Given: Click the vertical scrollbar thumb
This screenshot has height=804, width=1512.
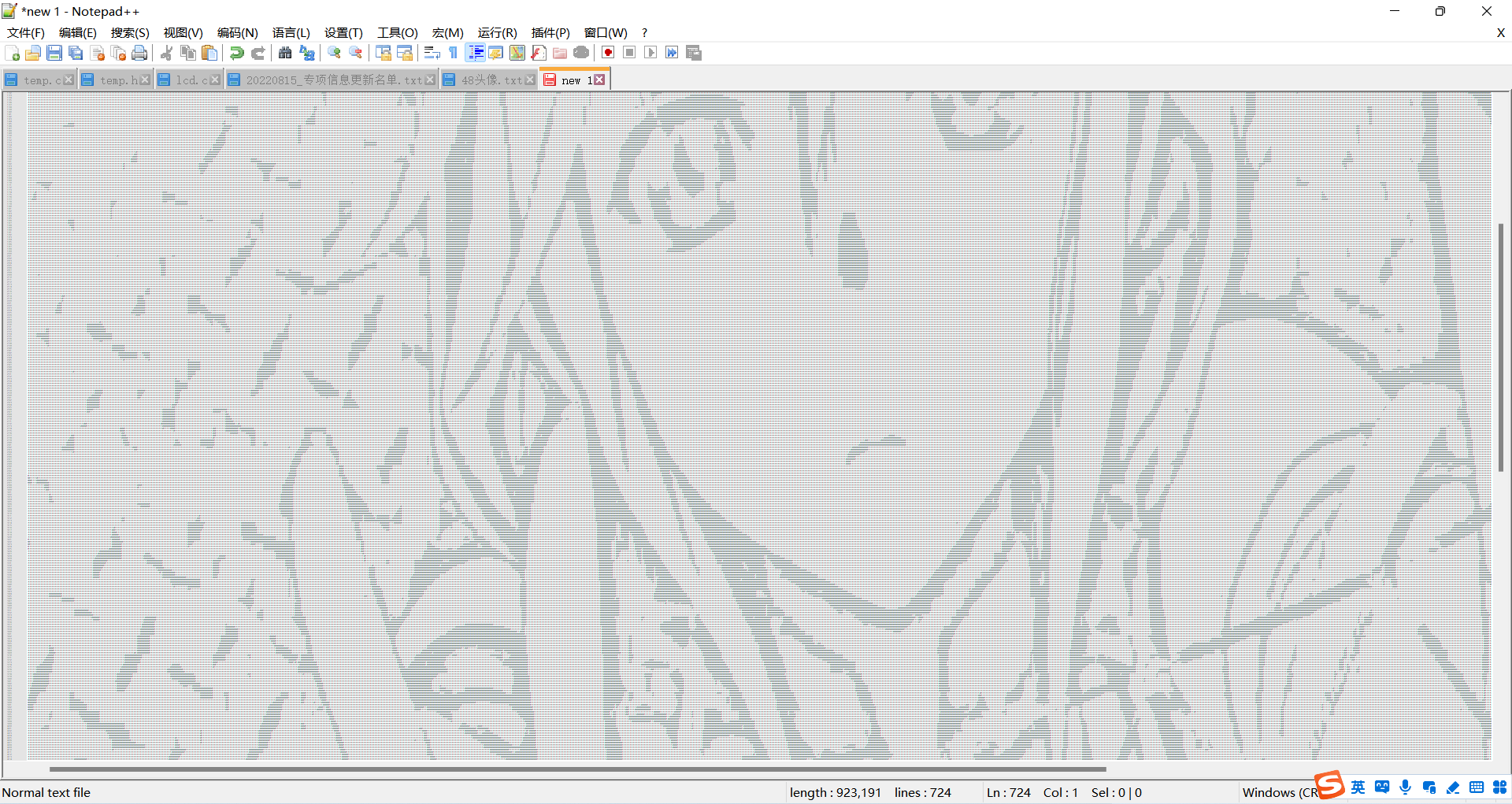Looking at the screenshot, I should pos(1501,347).
